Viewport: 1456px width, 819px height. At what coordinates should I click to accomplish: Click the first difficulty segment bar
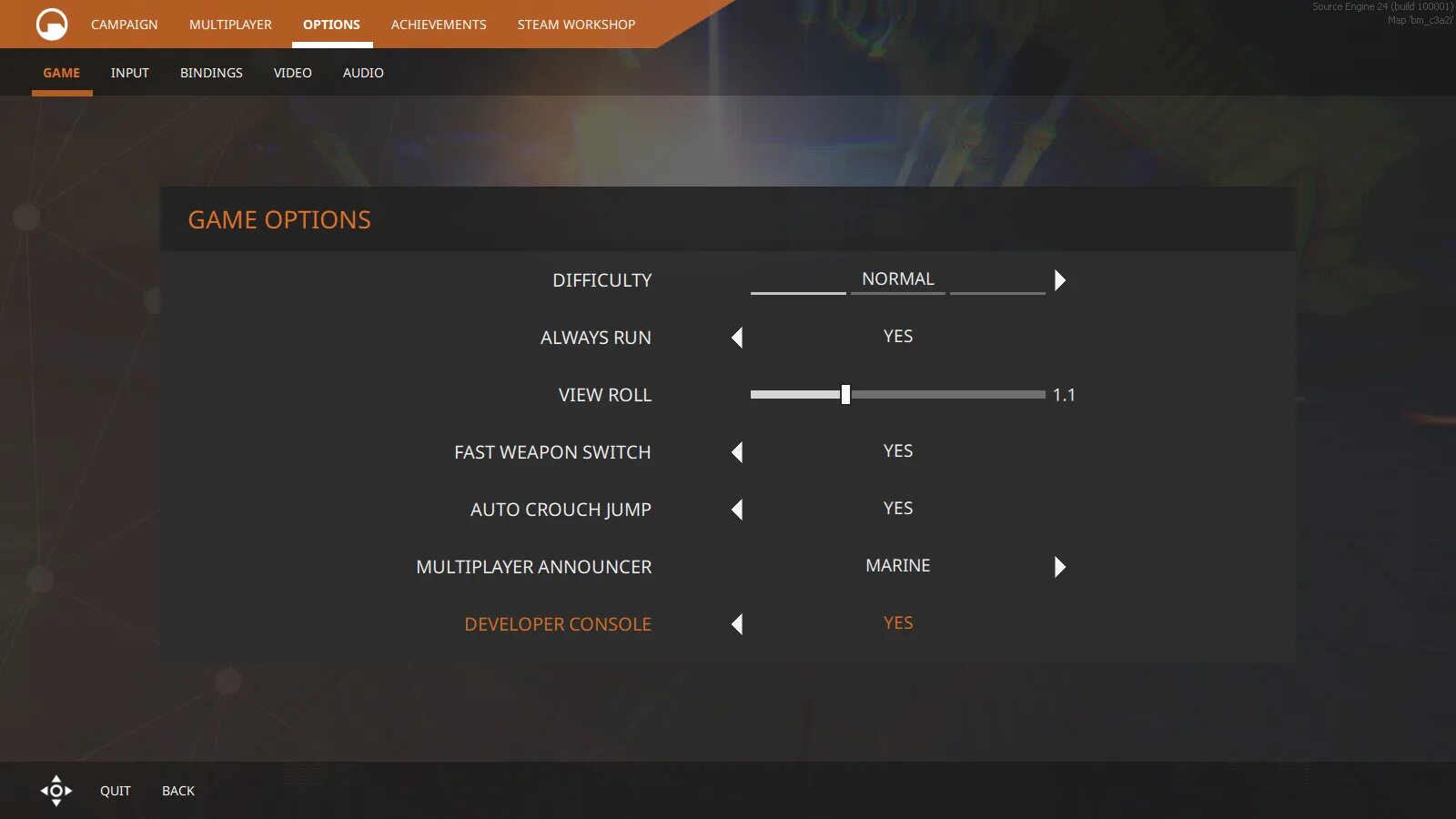(798, 293)
